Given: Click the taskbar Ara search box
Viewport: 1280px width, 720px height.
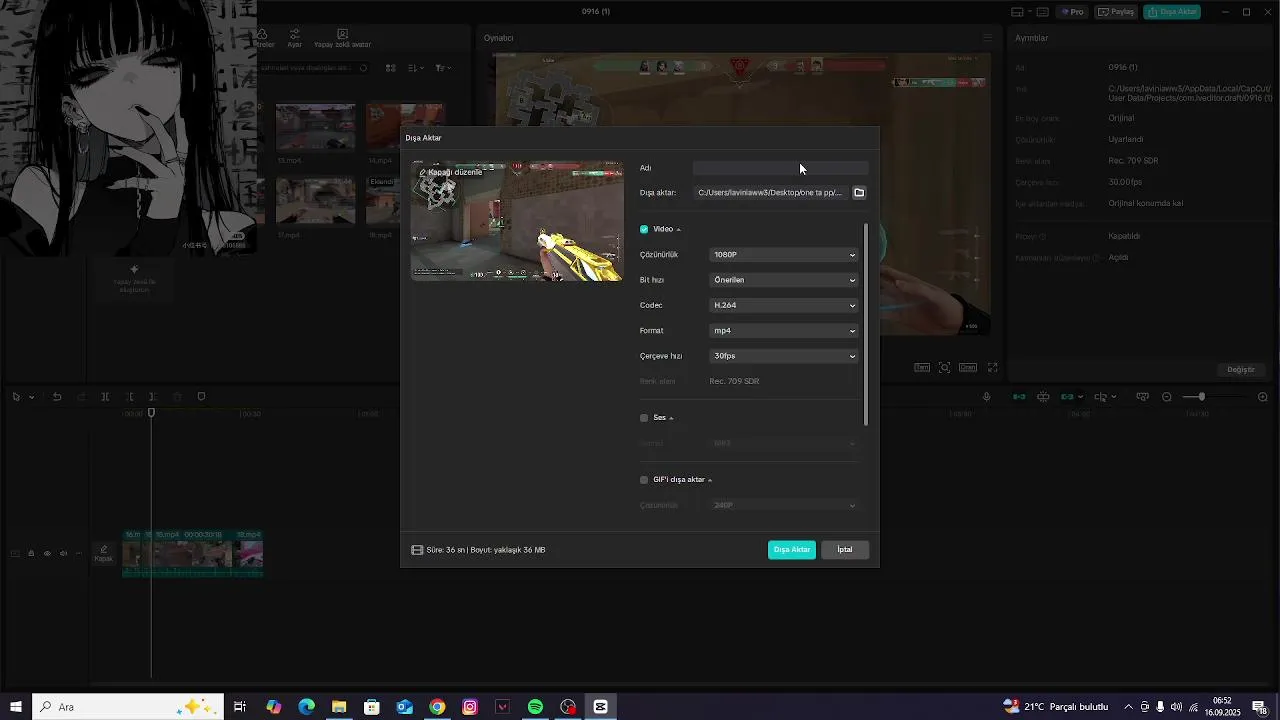Looking at the screenshot, I should [128, 707].
